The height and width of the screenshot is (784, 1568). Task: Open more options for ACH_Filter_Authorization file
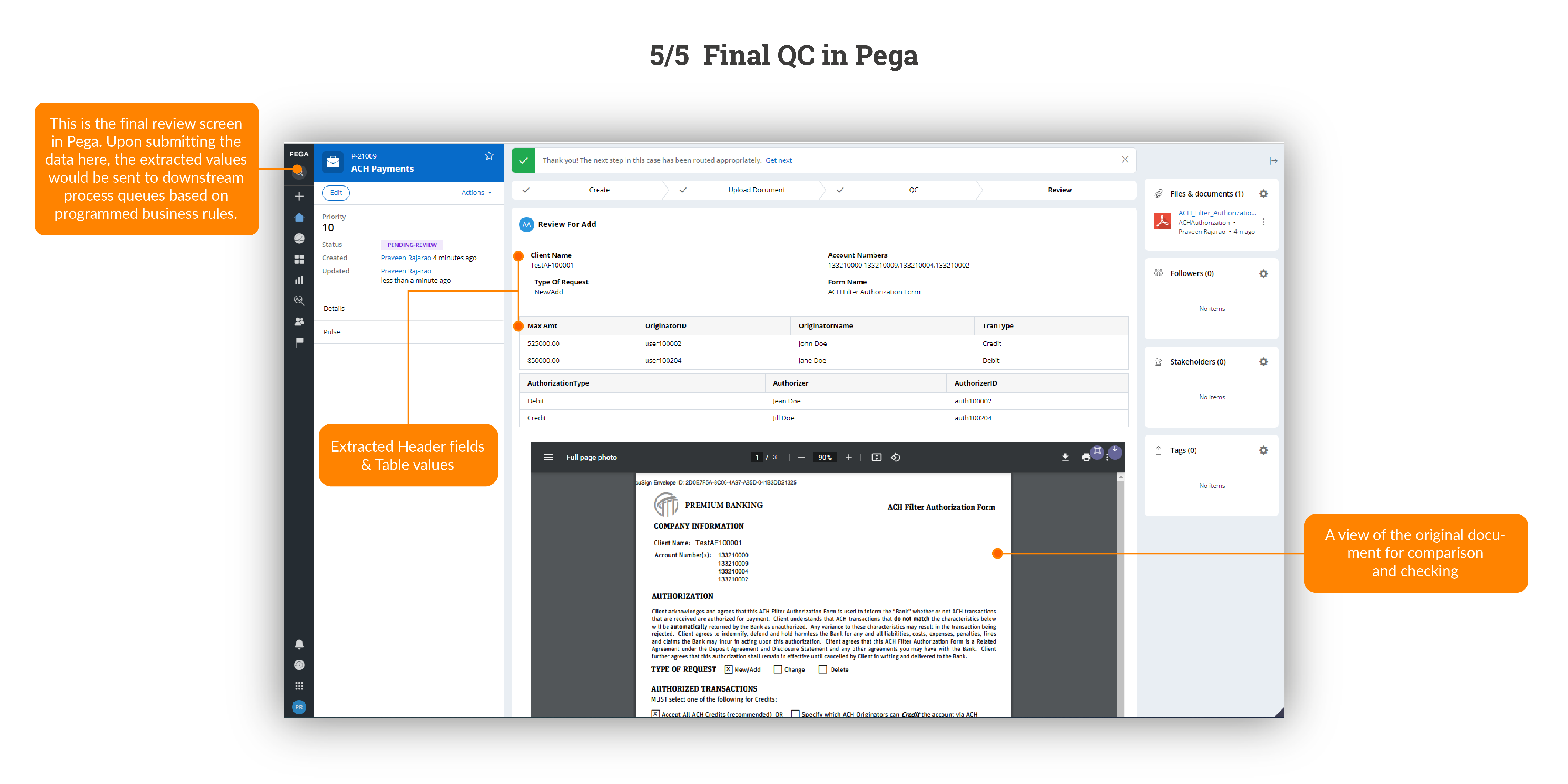tap(1264, 222)
